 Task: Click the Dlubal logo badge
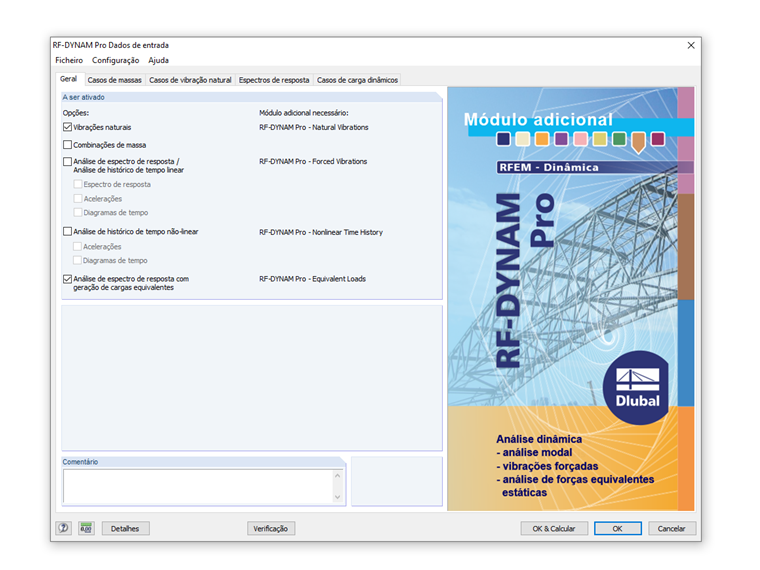point(637,387)
